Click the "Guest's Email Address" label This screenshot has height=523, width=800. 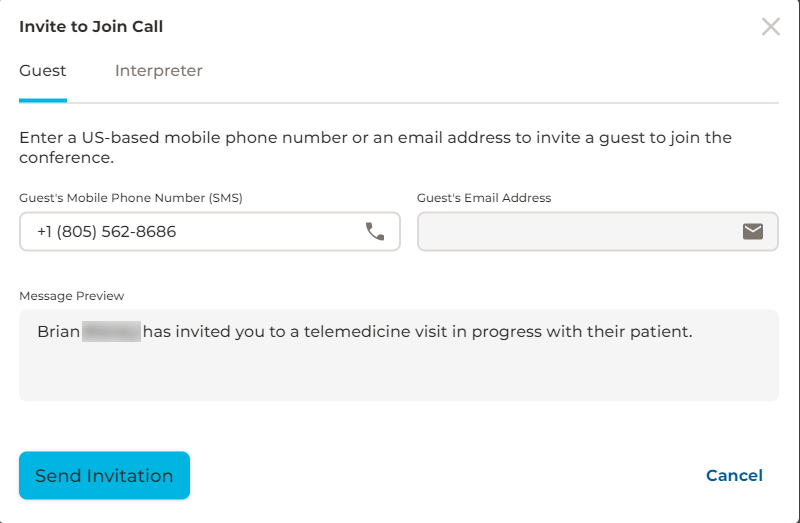[484, 198]
